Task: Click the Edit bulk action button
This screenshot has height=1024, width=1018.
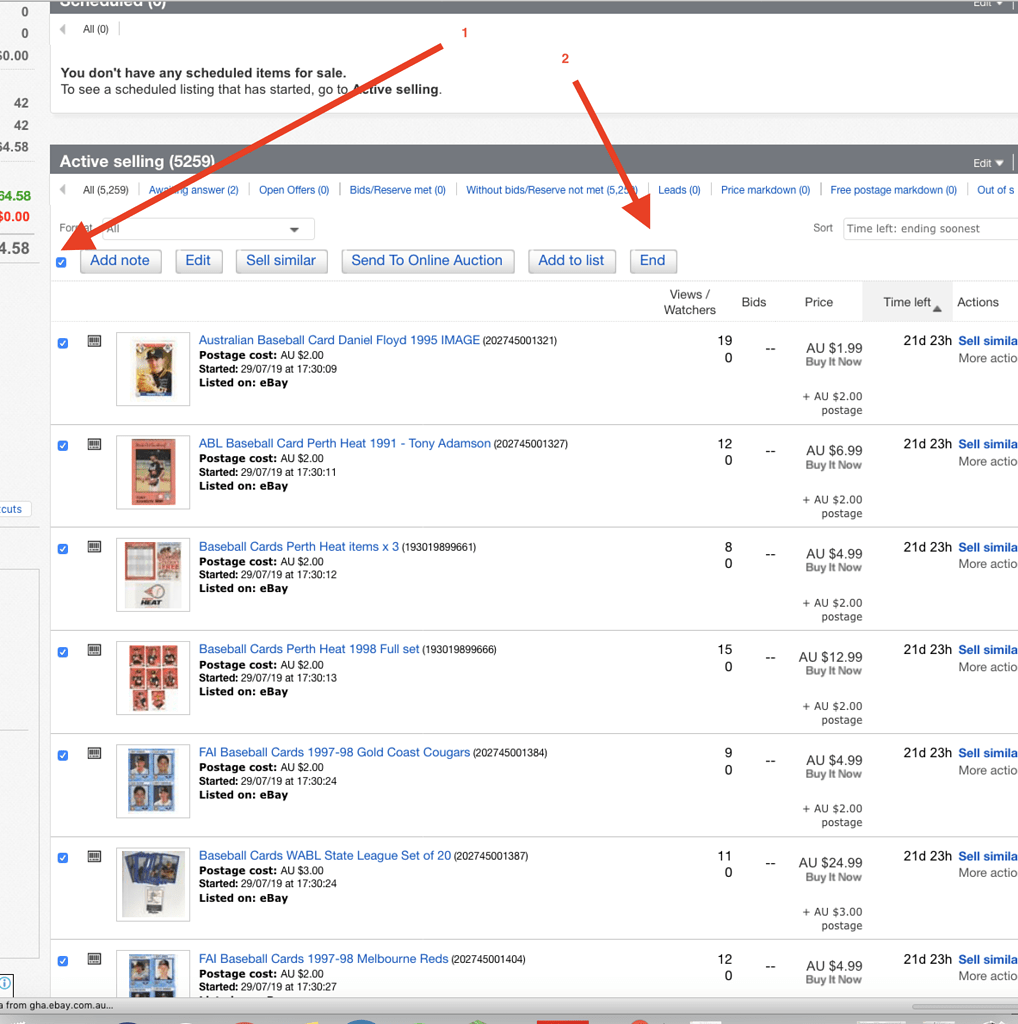Action: [199, 261]
